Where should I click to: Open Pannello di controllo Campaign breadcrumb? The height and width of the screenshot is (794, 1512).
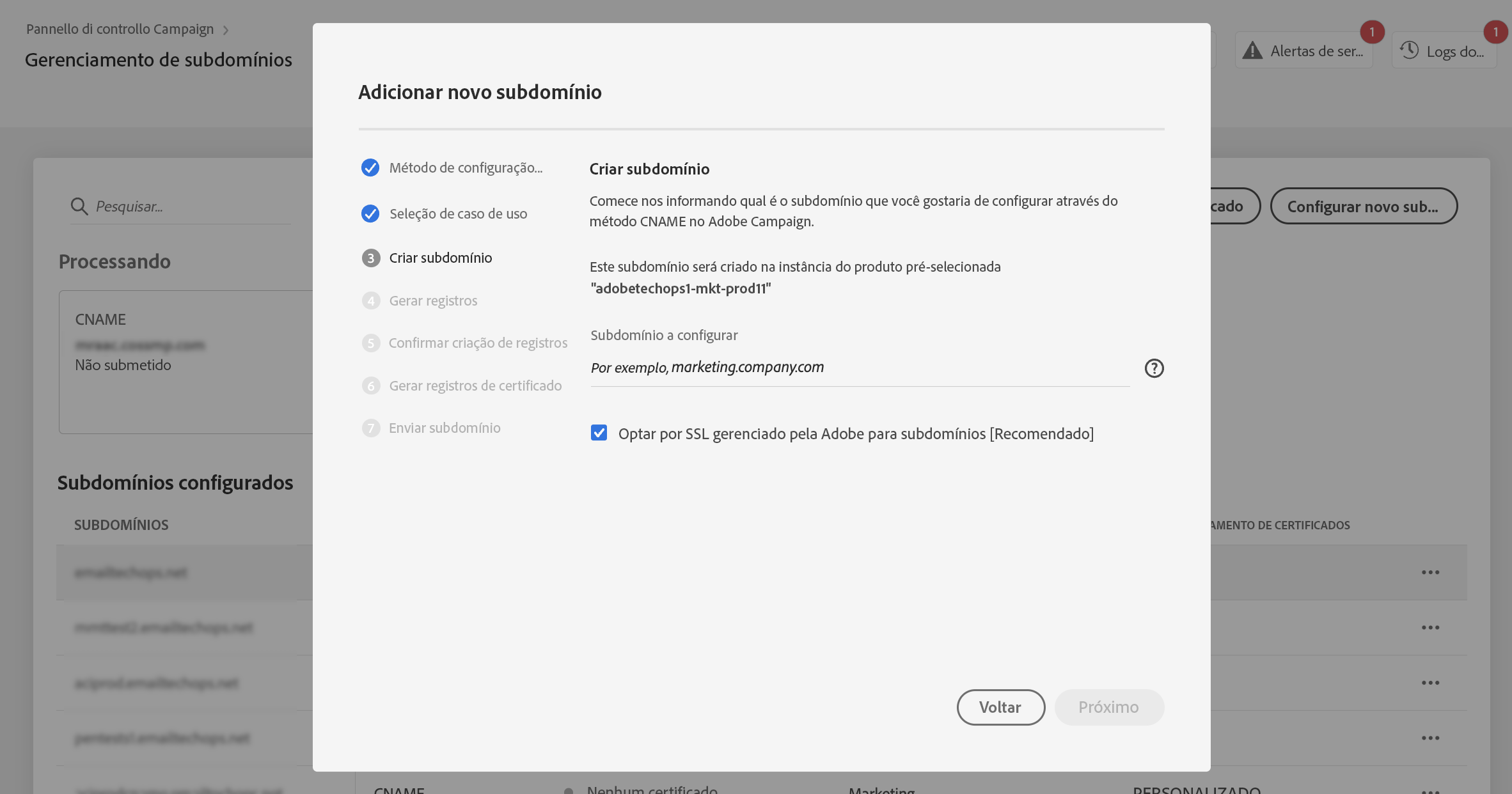click(x=120, y=29)
